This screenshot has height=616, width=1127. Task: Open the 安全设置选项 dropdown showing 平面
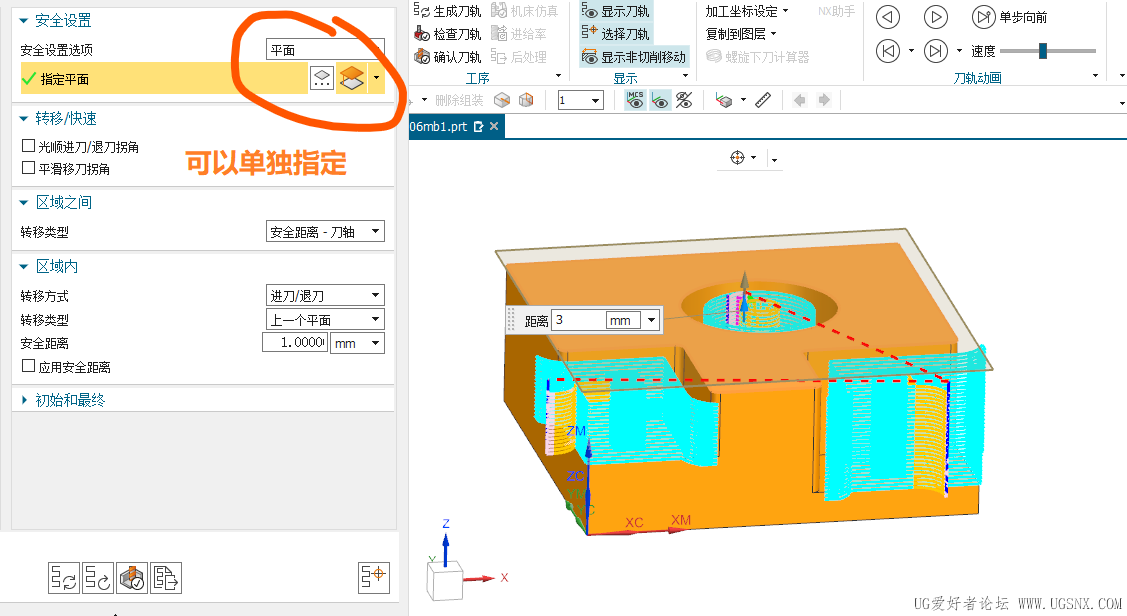(325, 50)
